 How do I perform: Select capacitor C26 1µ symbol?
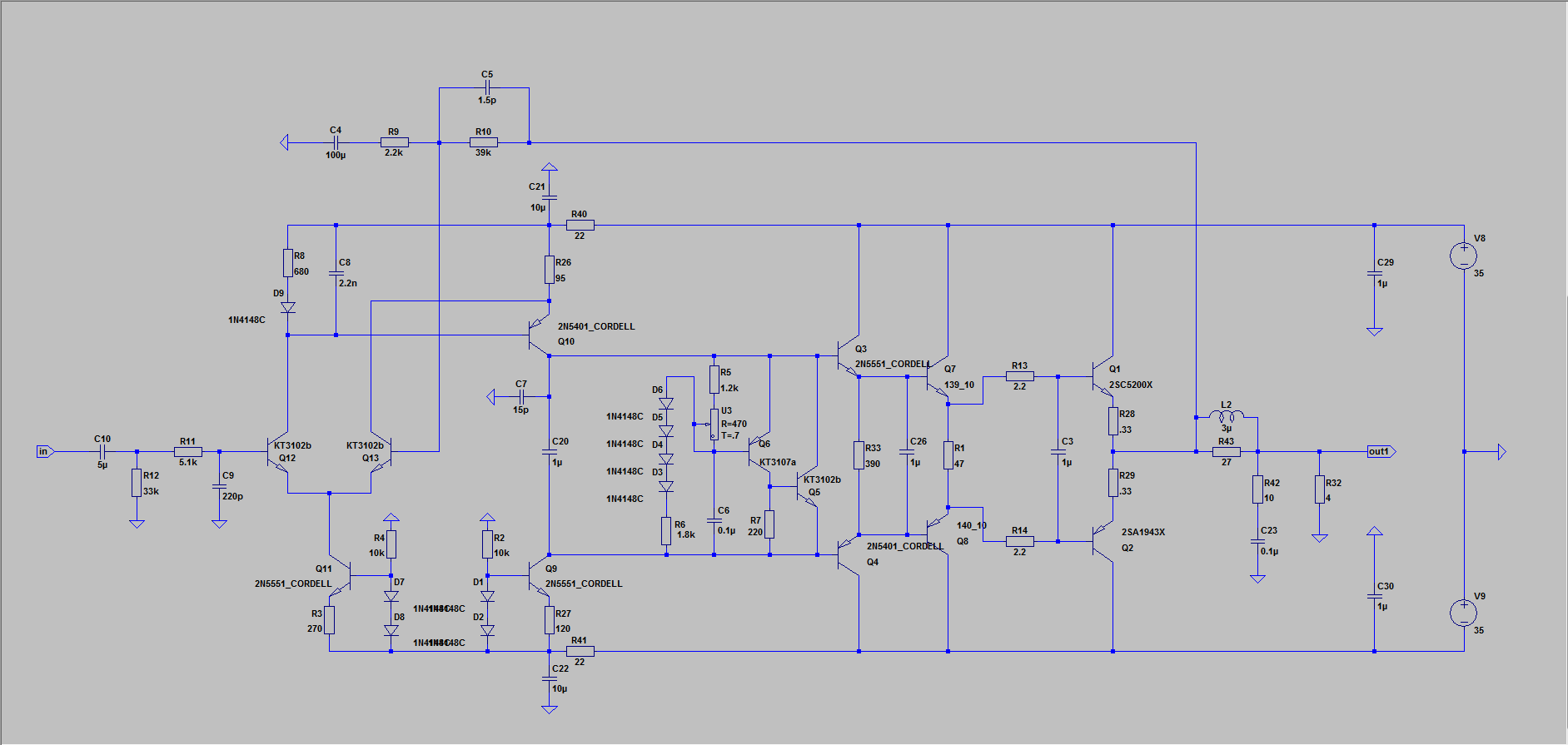pos(908,452)
